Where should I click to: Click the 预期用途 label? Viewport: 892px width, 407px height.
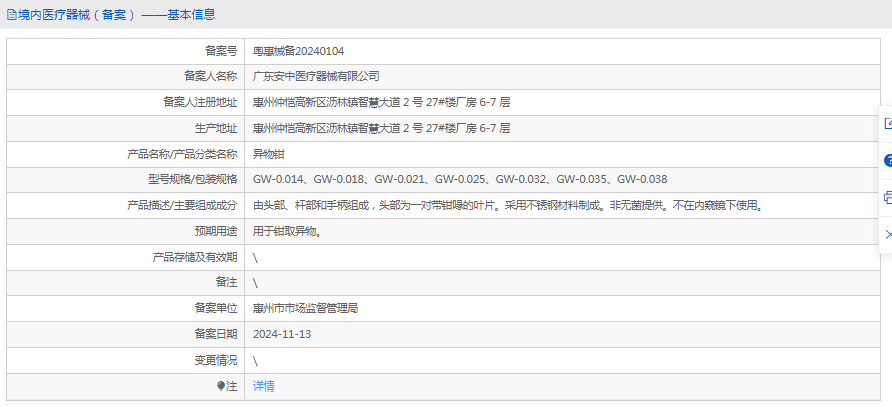point(216,232)
